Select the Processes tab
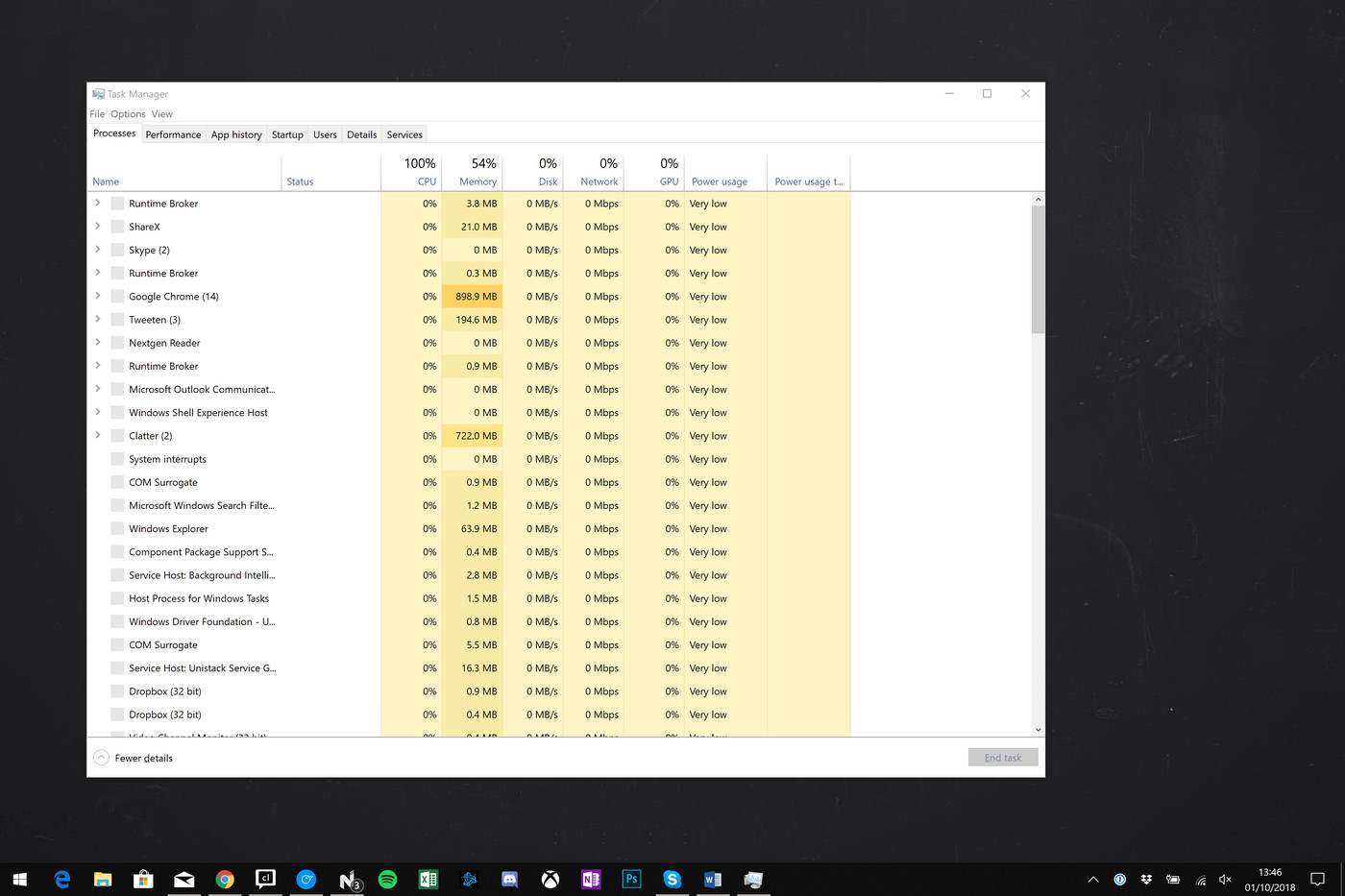 click(x=114, y=133)
